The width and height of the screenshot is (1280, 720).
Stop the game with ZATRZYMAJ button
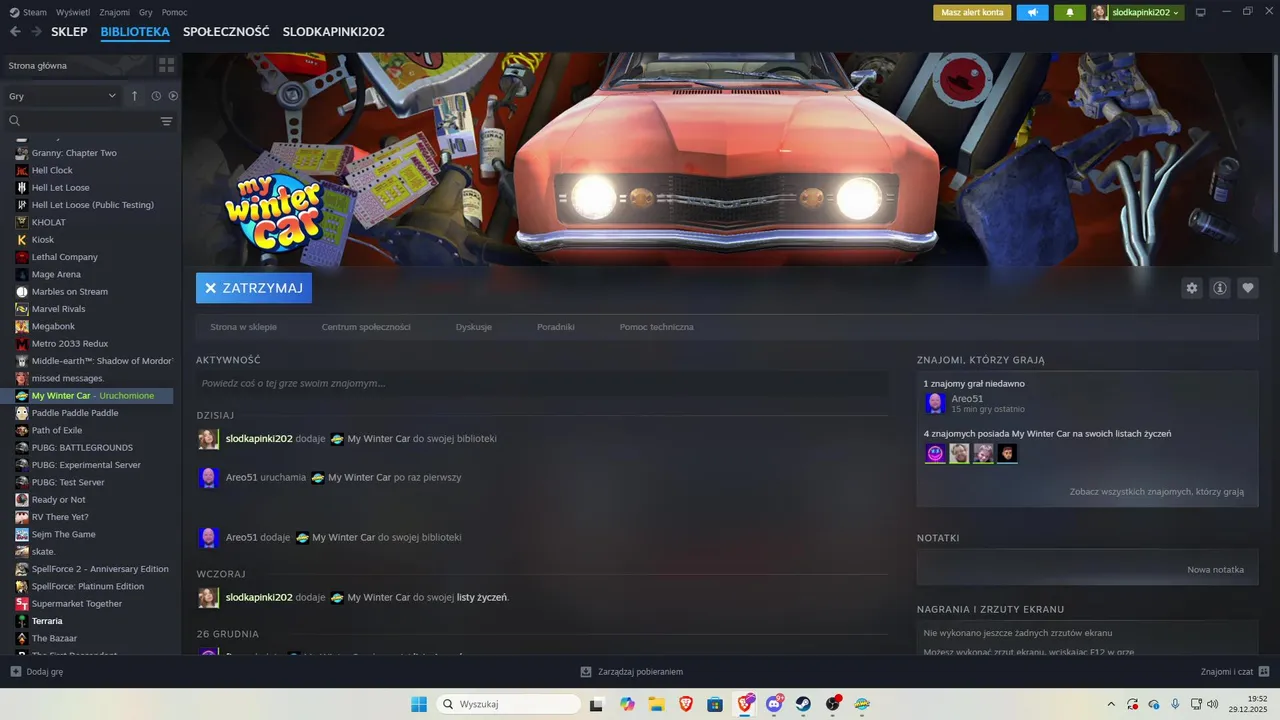(254, 288)
